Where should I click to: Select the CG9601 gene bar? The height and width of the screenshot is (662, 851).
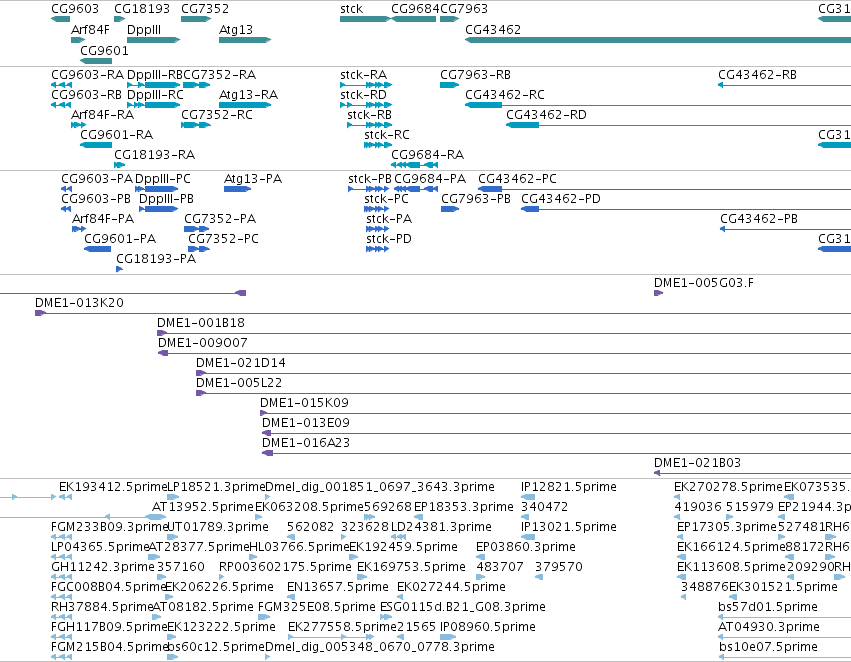96,61
